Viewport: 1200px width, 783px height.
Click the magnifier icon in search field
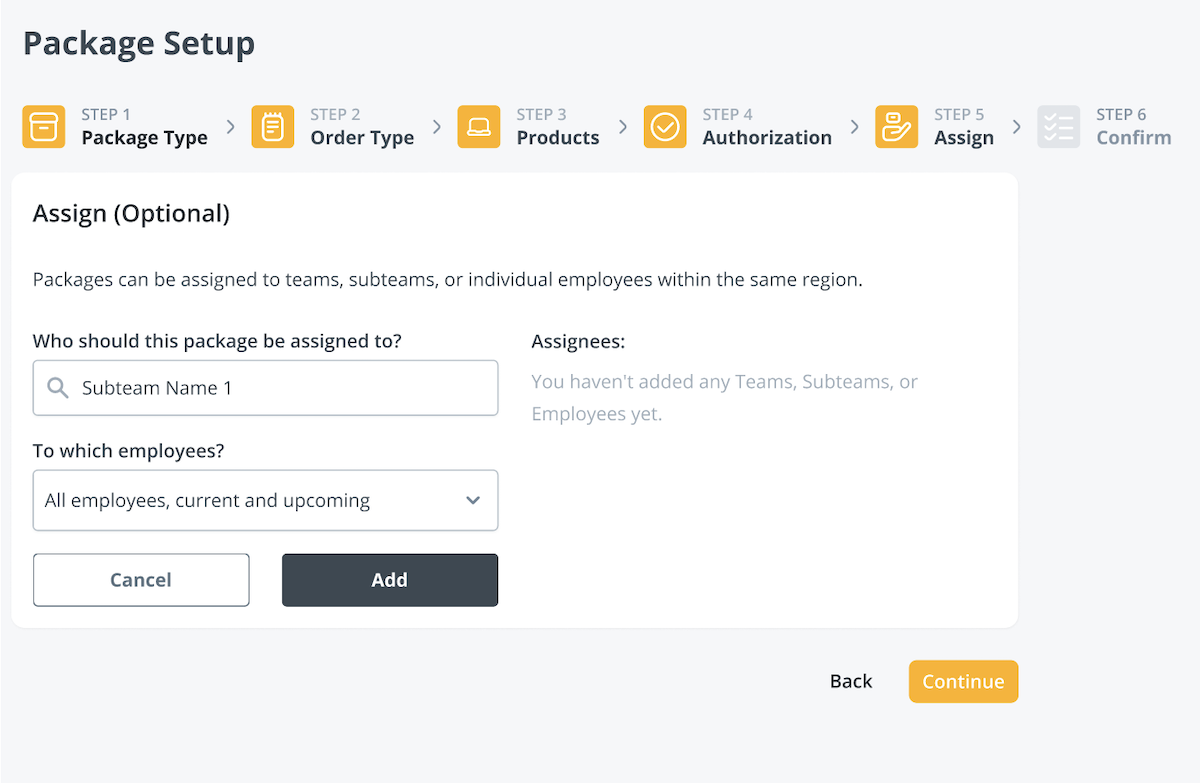[x=58, y=388]
